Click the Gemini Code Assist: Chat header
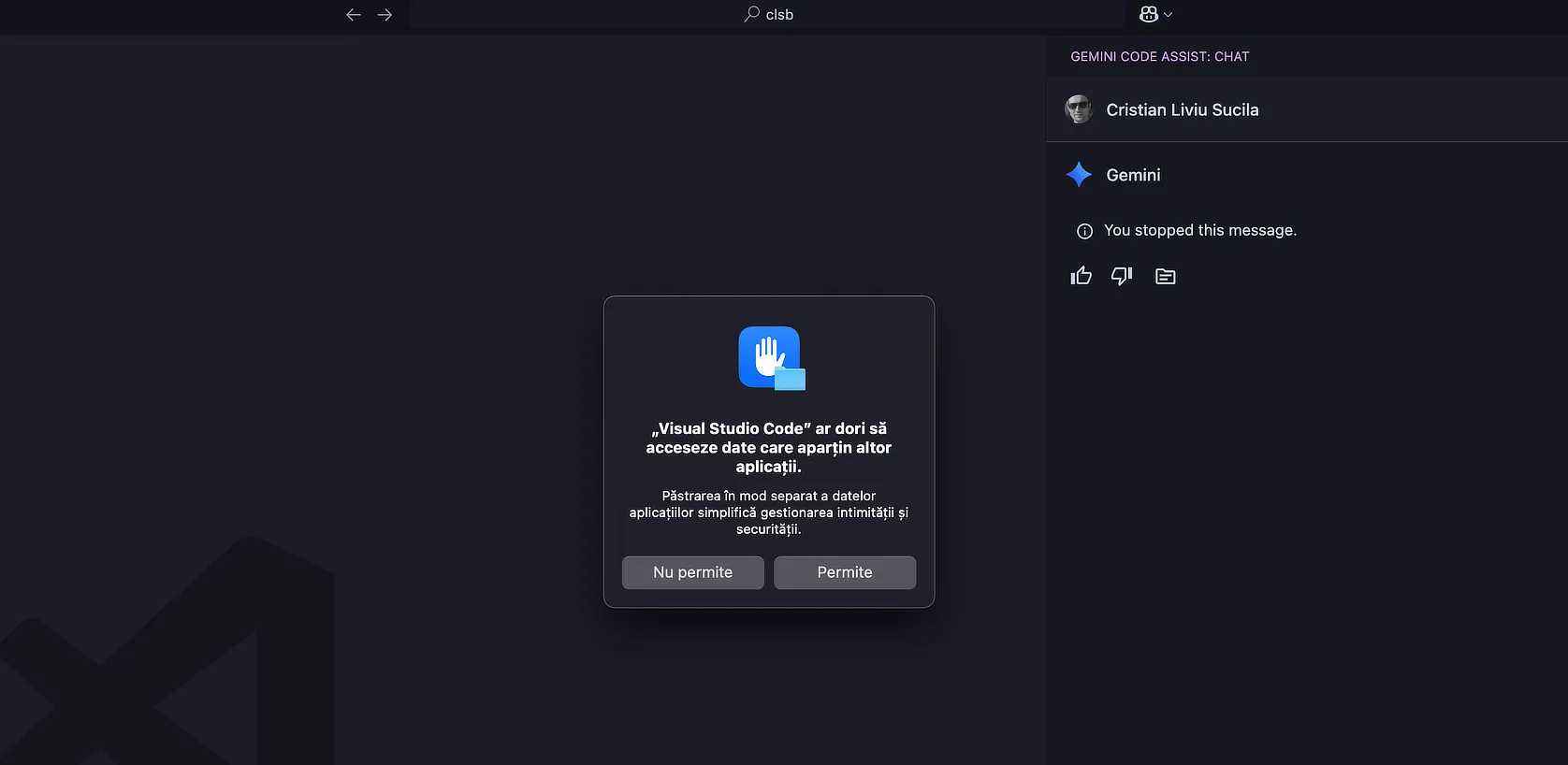Screen dimensions: 1568x765 pyautogui.click(x=1160, y=56)
